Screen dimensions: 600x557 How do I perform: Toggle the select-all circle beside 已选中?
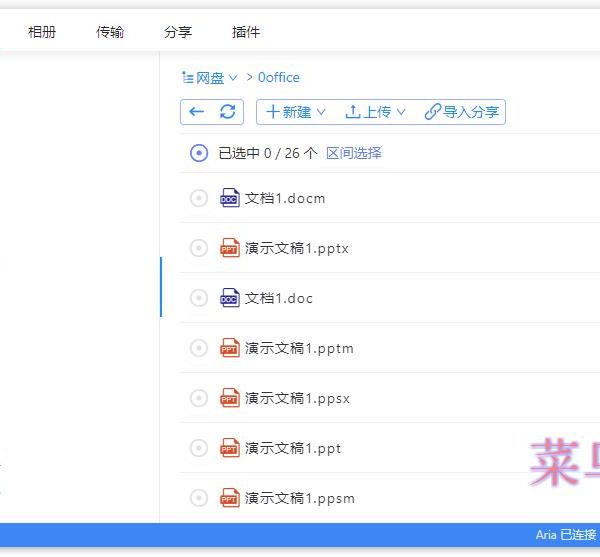point(199,153)
